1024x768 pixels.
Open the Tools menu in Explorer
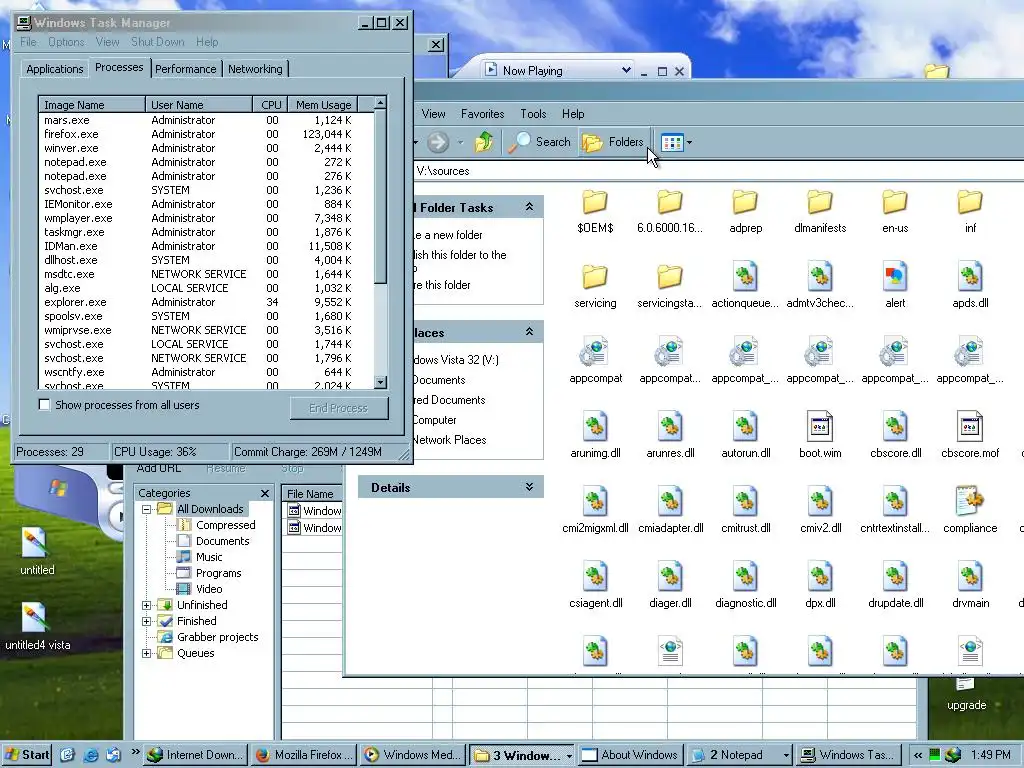coord(533,114)
